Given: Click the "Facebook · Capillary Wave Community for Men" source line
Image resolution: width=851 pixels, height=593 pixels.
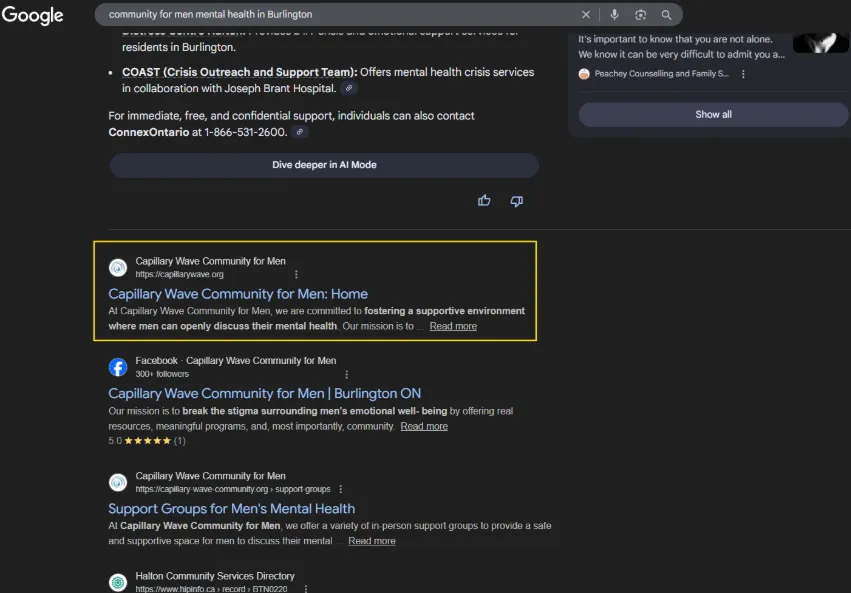Looking at the screenshot, I should pos(236,361).
